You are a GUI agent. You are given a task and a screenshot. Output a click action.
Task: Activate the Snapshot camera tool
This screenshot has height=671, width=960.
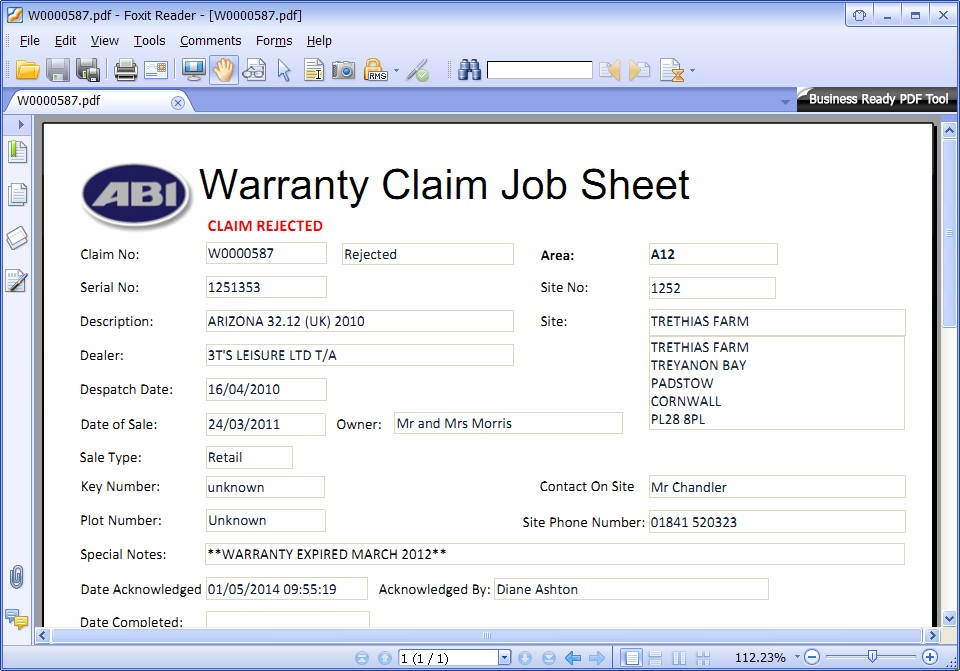[x=343, y=70]
